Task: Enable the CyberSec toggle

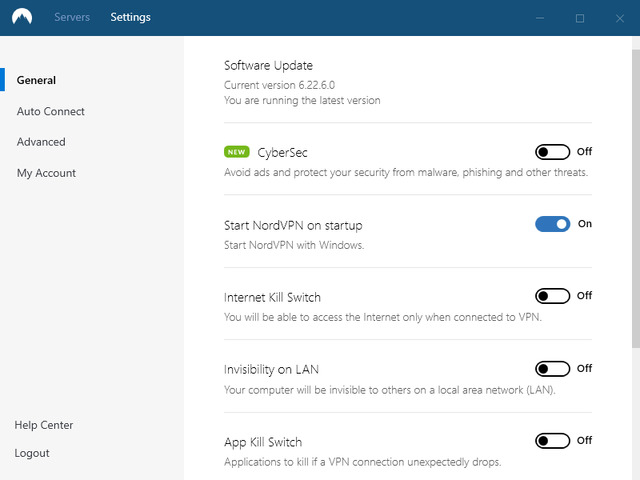Action: coord(552,152)
